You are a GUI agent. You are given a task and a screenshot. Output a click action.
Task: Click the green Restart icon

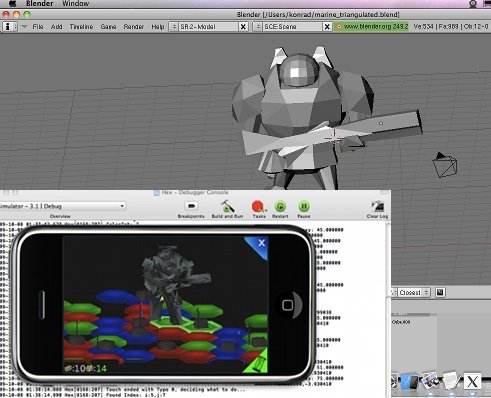(x=280, y=207)
